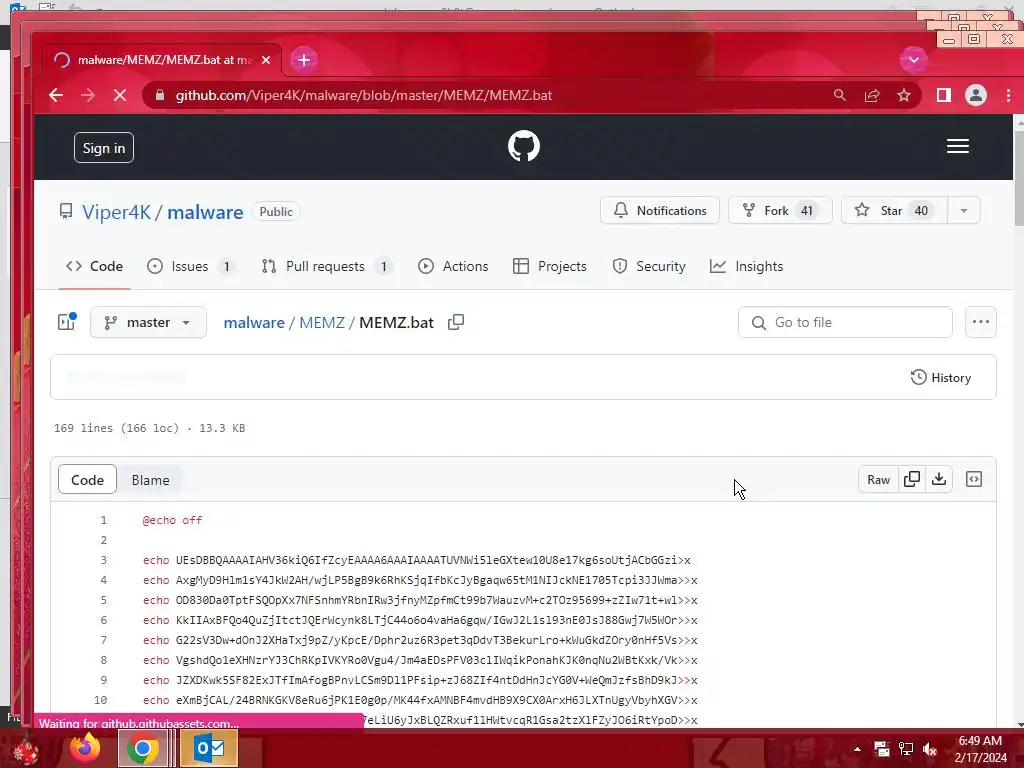Screen dimensions: 1024x768
Task: Open Firefox from the taskbar
Action: pos(85,748)
